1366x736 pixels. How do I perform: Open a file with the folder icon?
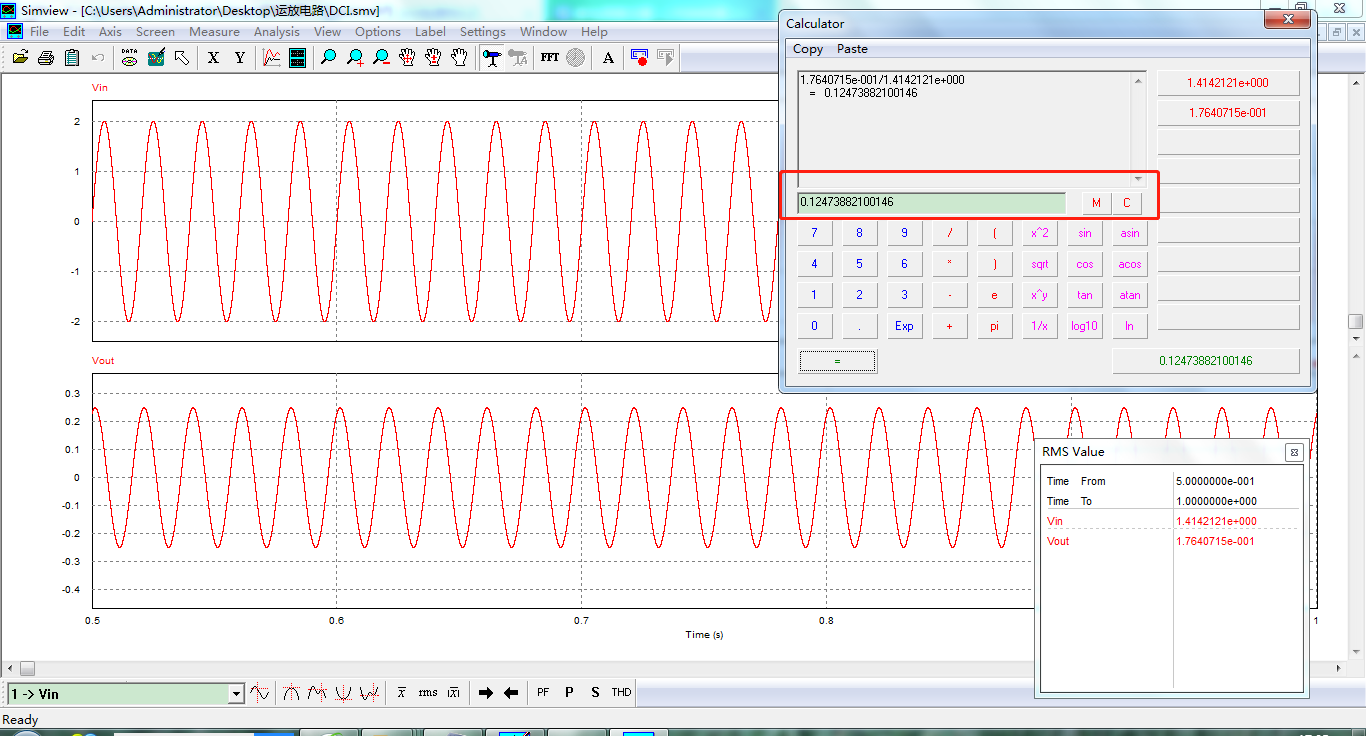(20, 58)
